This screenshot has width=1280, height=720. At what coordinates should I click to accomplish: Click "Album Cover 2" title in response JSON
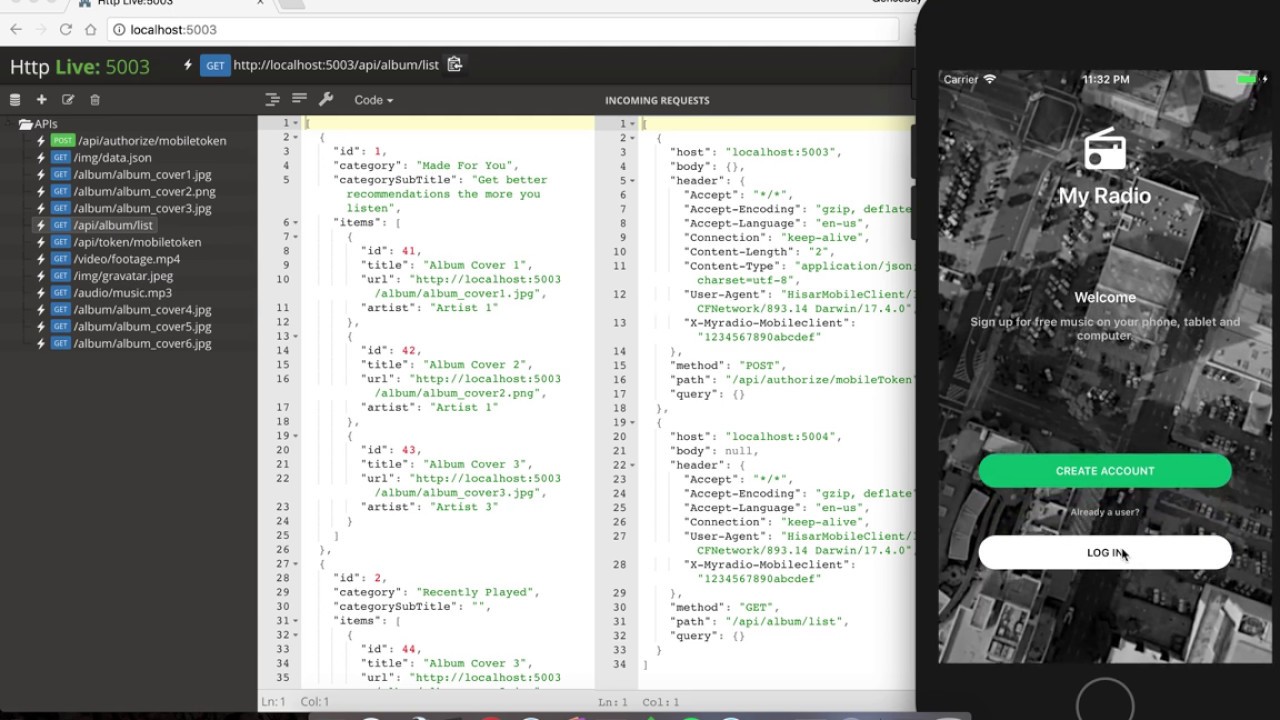[478, 365]
